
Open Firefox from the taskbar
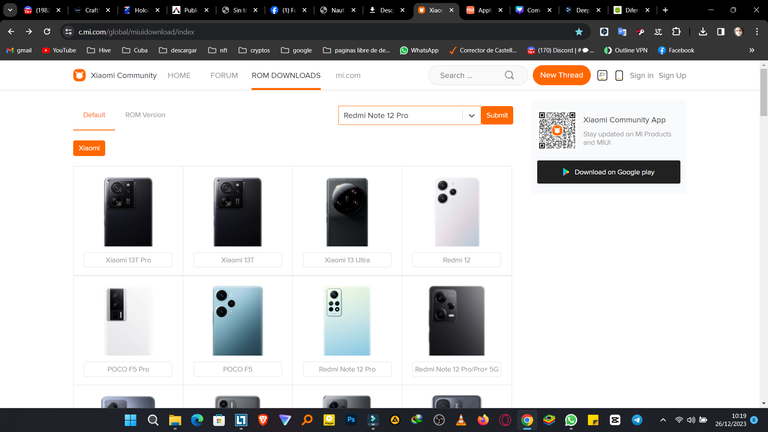point(483,420)
